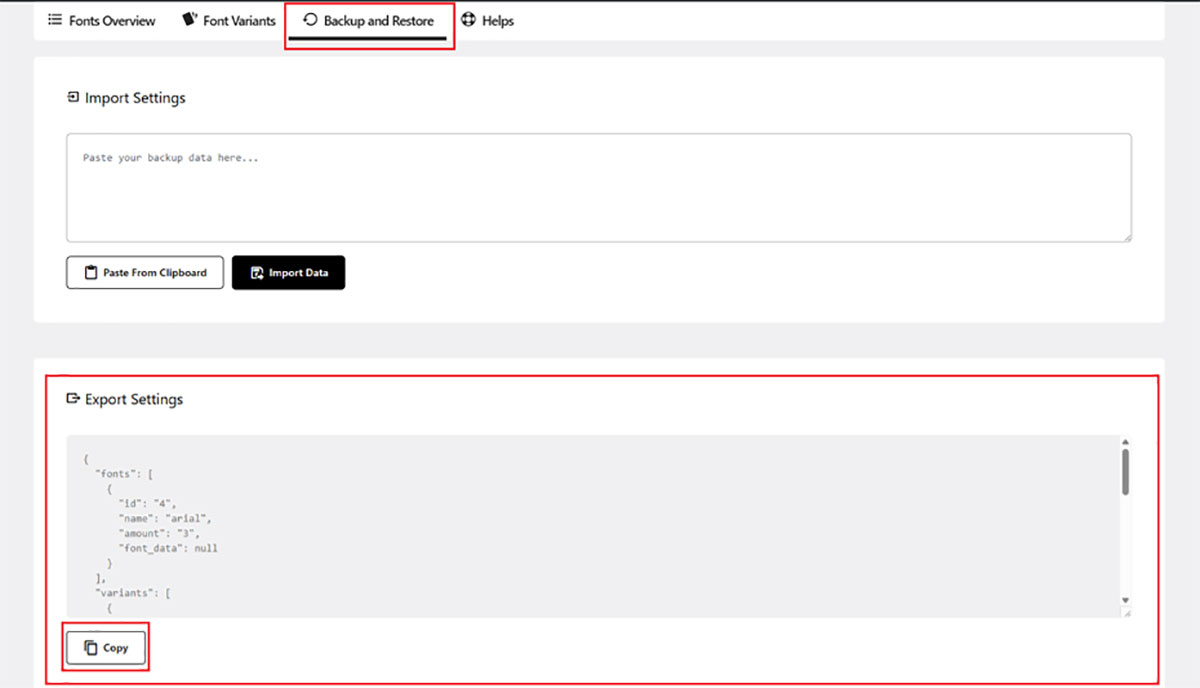Click inside the backup data textarea

pos(599,188)
